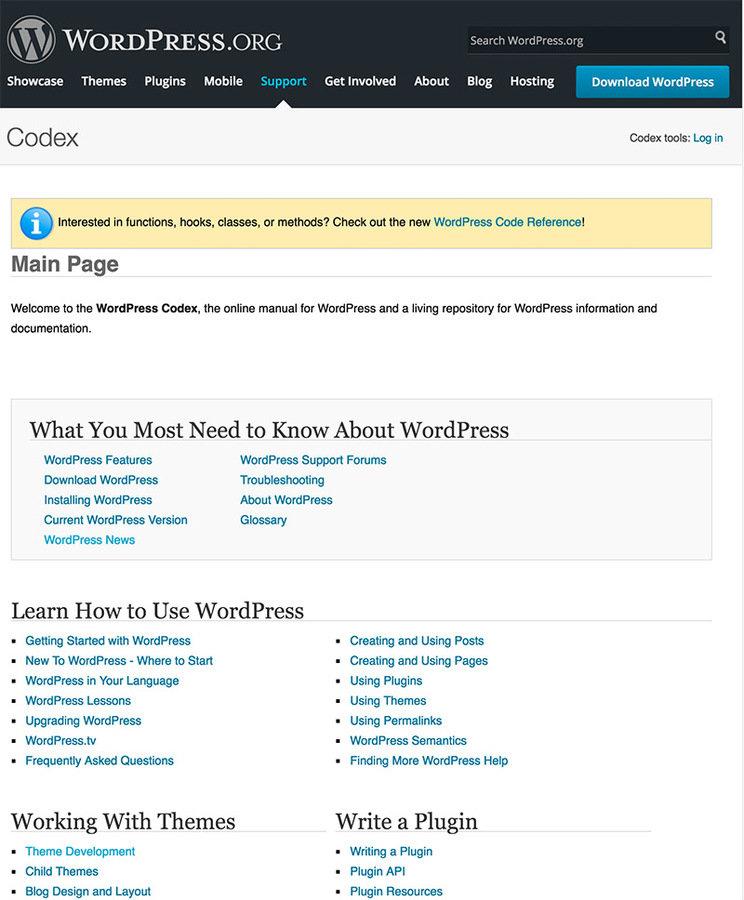Screen dimensions: 744x900
Task: Open the Using Permalinks link
Action: (396, 721)
